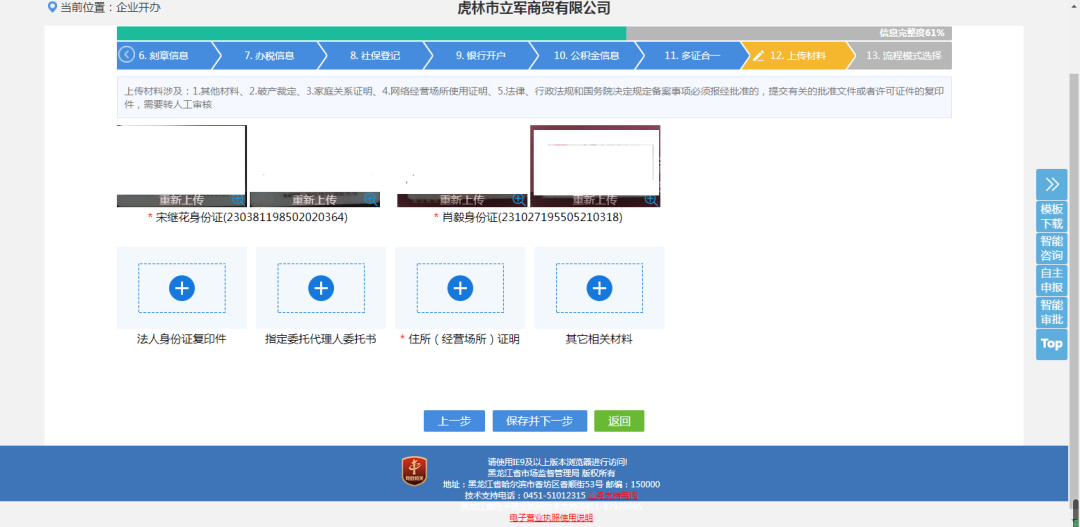The width and height of the screenshot is (1080, 527).
Task: Open 自主申报 in the sidebar
Action: click(1052, 280)
